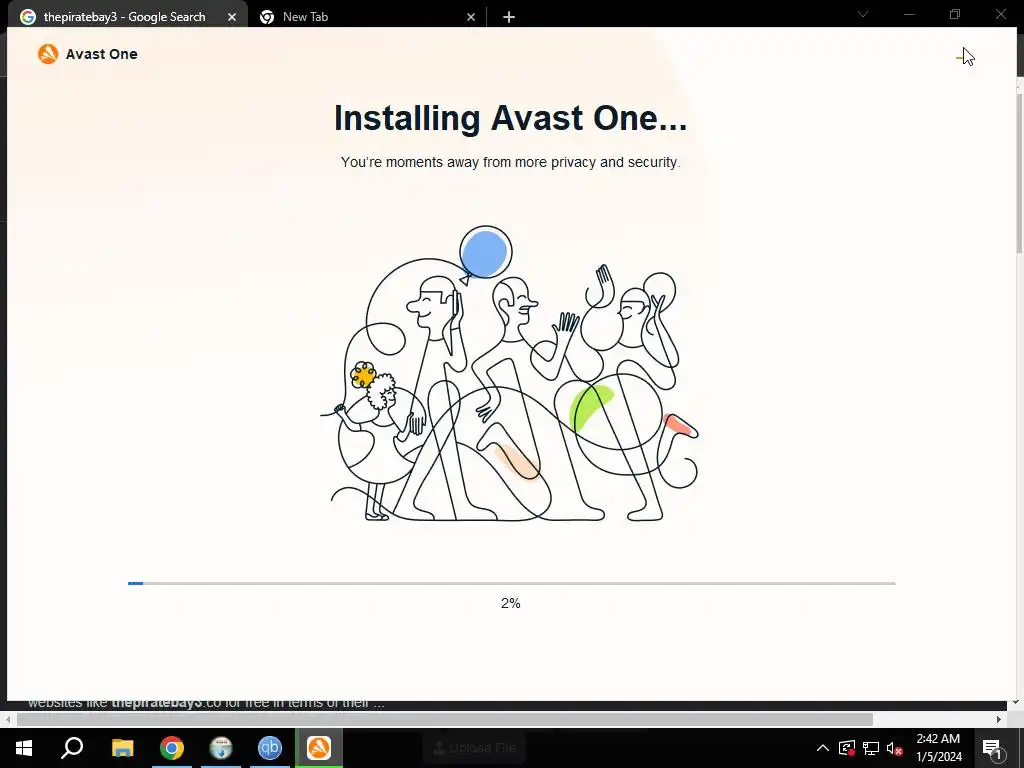Click the Avast One taskbar icon

point(319,748)
